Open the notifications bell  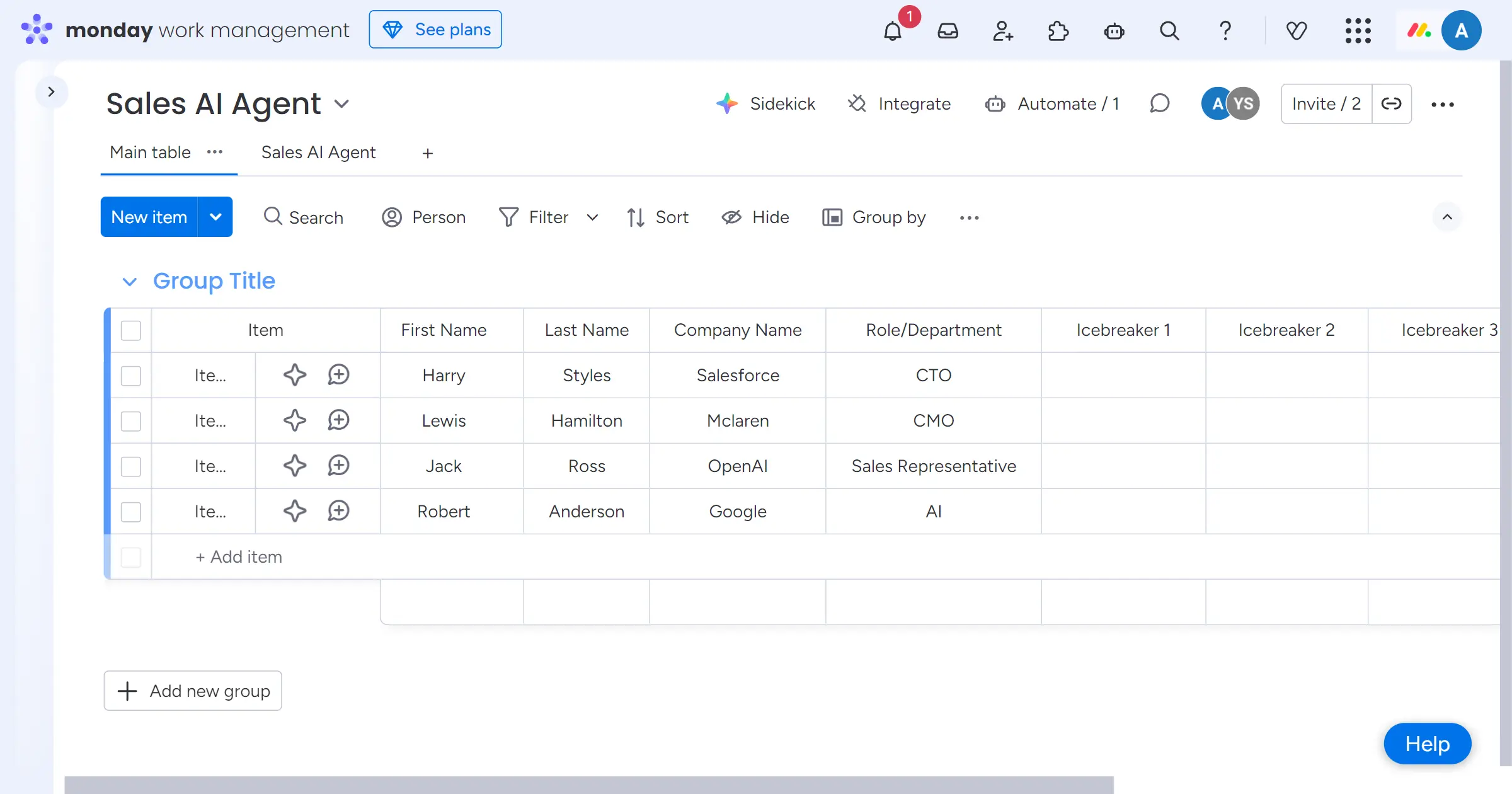pyautogui.click(x=892, y=30)
